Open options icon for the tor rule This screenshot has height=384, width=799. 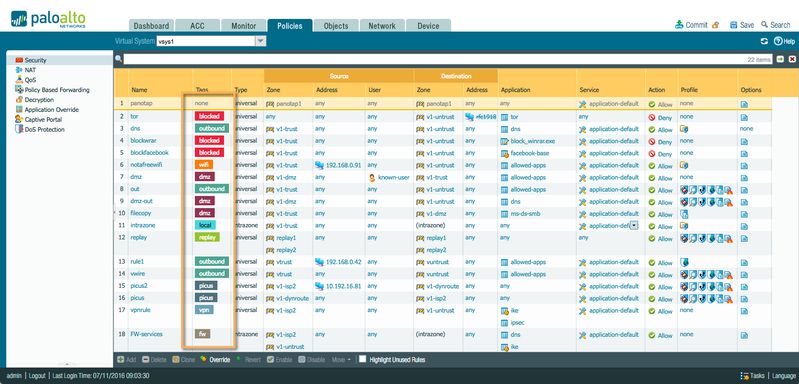point(744,117)
